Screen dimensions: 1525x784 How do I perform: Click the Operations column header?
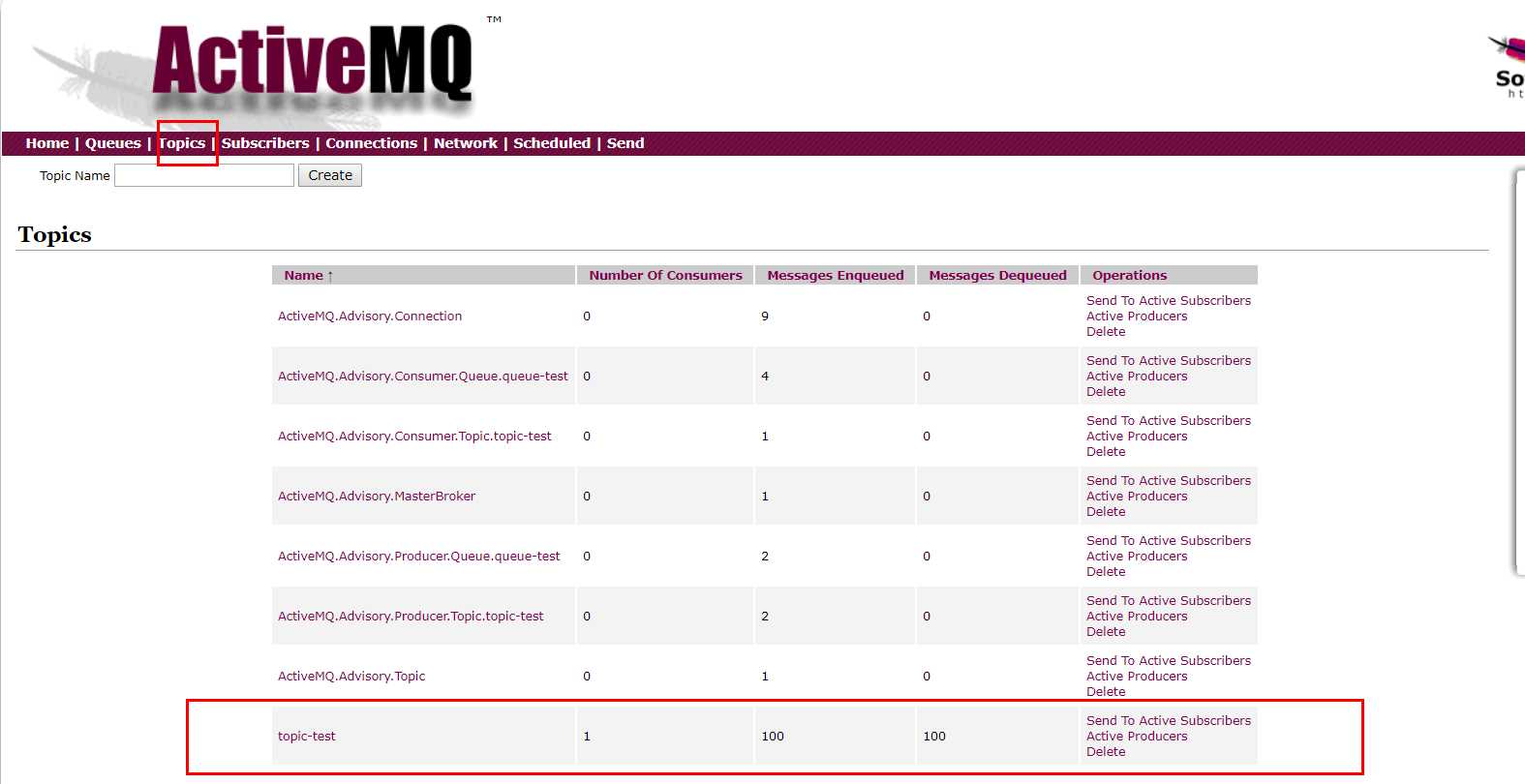tap(1130, 275)
